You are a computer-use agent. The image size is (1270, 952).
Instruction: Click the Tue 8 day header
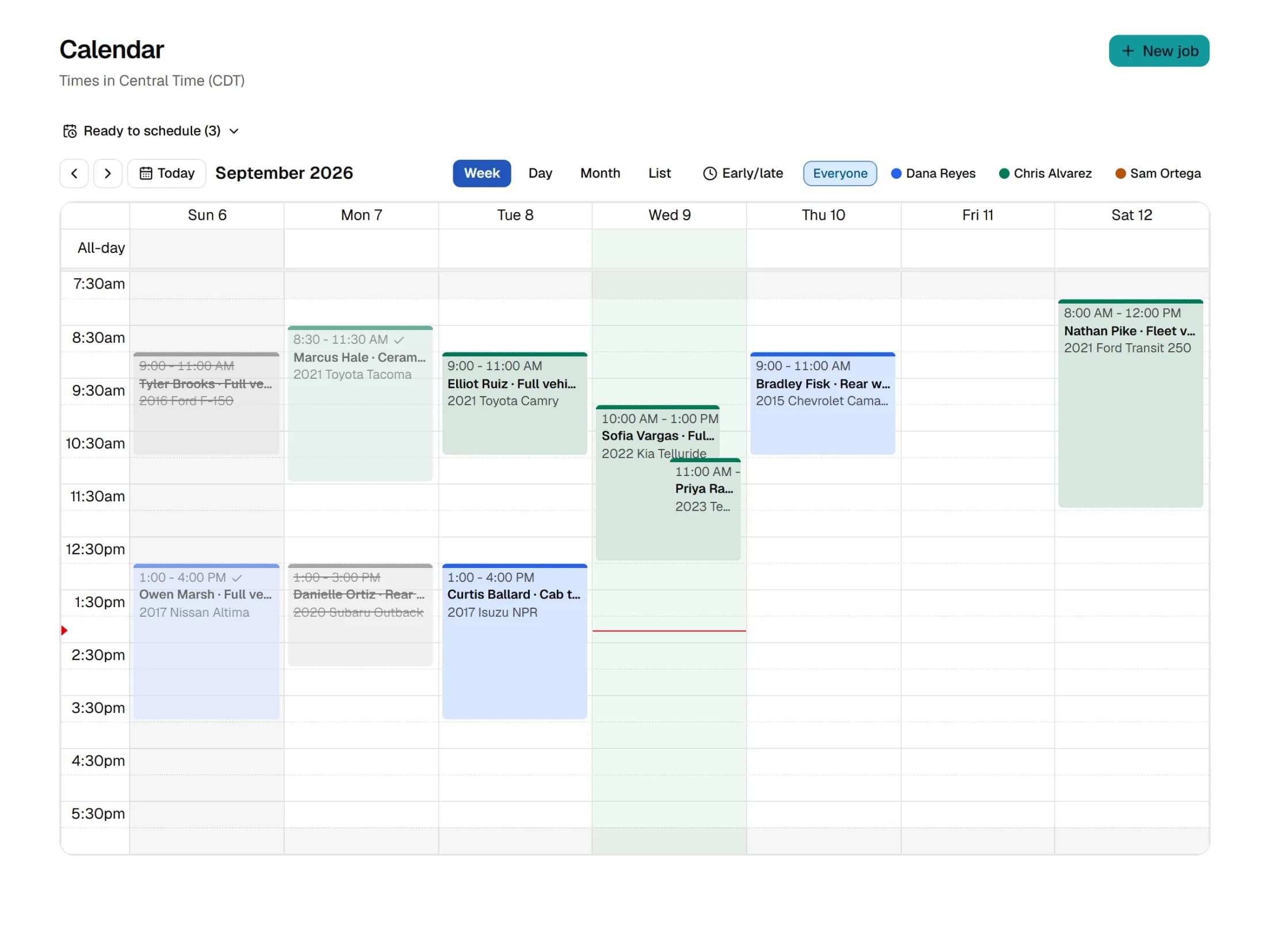tap(515, 215)
